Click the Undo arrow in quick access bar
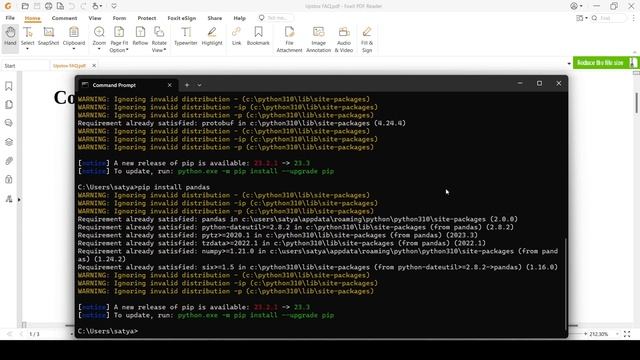This screenshot has width=640, height=360. [72, 6]
